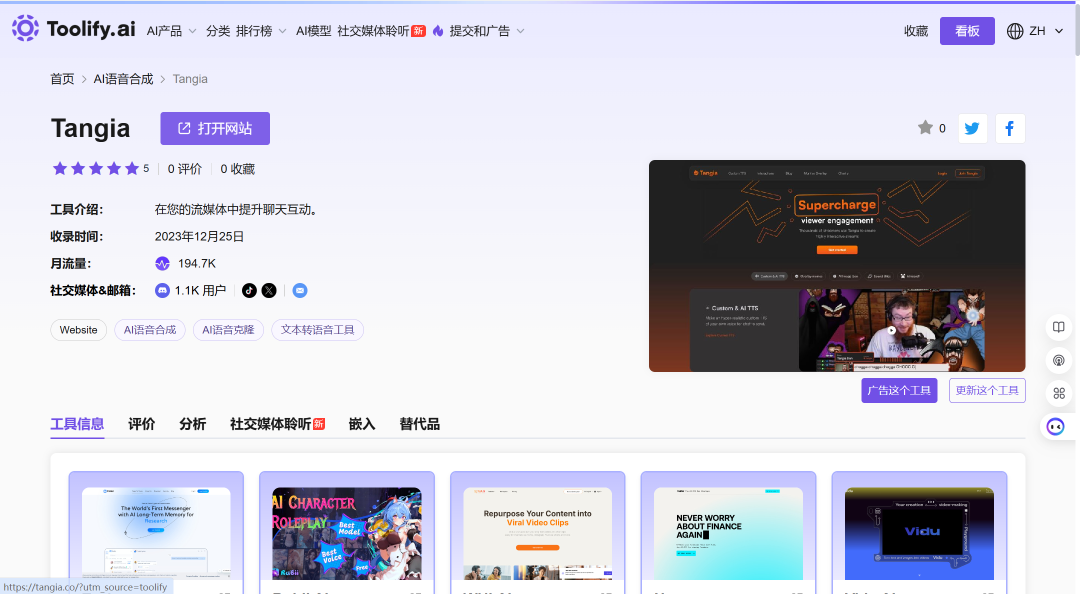
Task: Click the monthly traffic pulse icon
Action: coord(163,263)
